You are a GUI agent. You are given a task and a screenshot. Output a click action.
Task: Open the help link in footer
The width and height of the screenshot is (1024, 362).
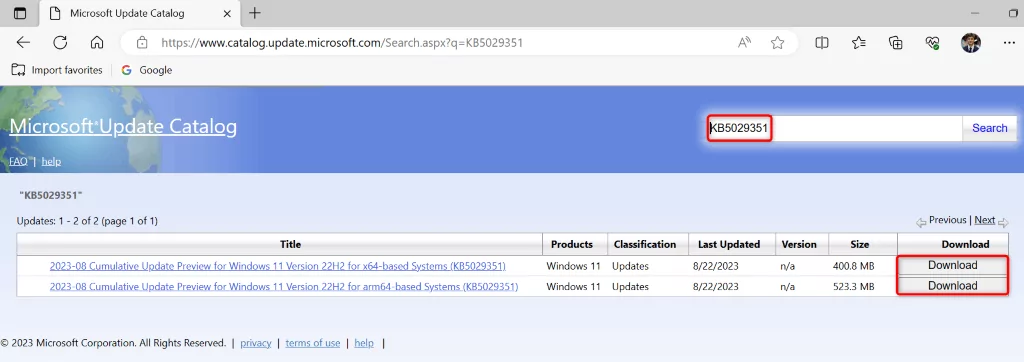(x=364, y=343)
